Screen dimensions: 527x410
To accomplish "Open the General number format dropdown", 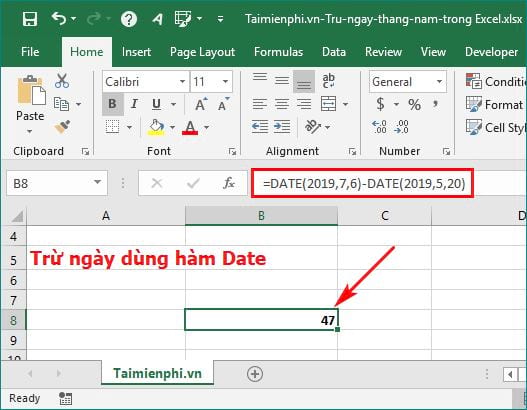I will pyautogui.click(x=439, y=81).
